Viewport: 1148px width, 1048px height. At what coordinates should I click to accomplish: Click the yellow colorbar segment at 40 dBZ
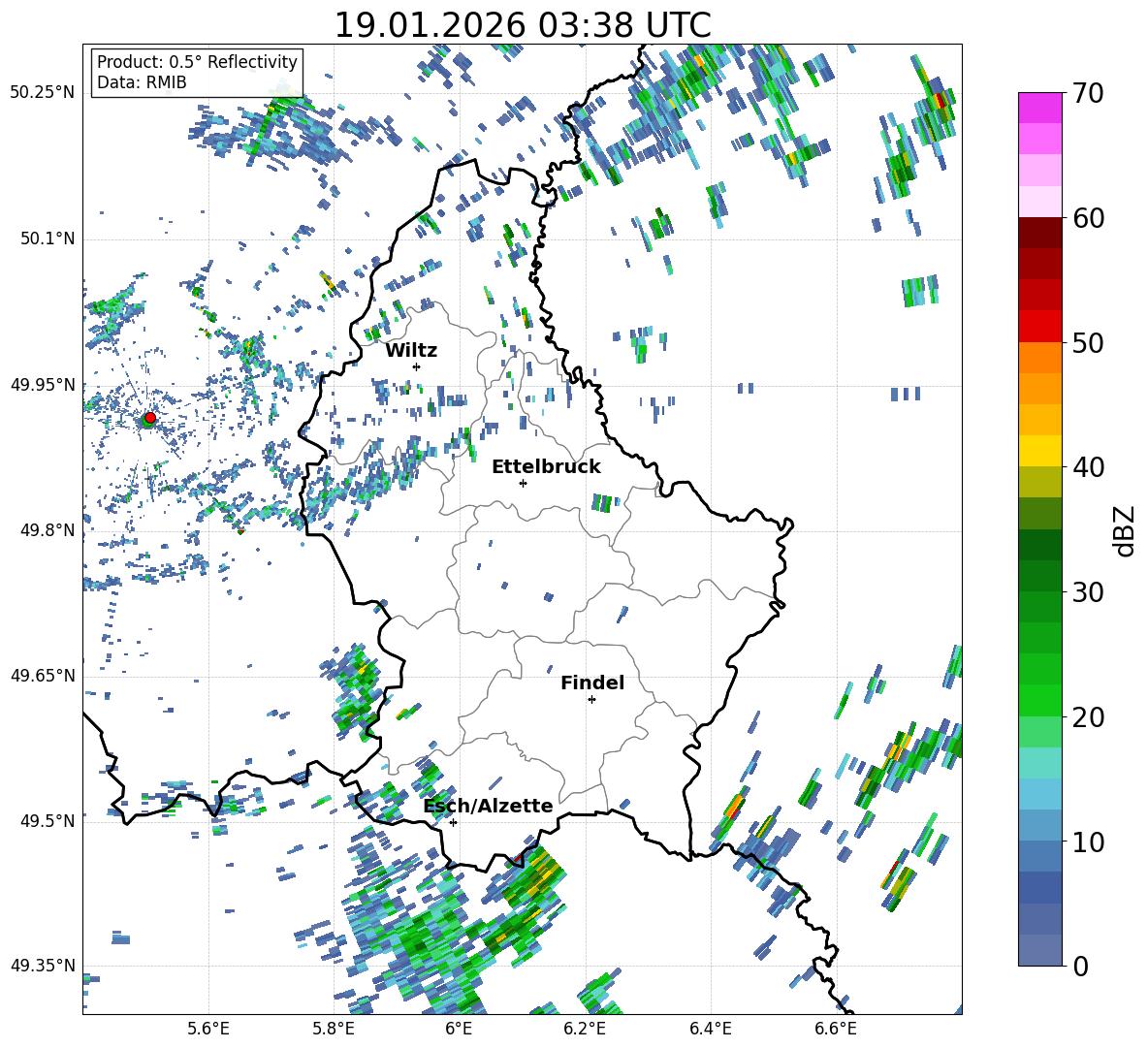(1040, 451)
